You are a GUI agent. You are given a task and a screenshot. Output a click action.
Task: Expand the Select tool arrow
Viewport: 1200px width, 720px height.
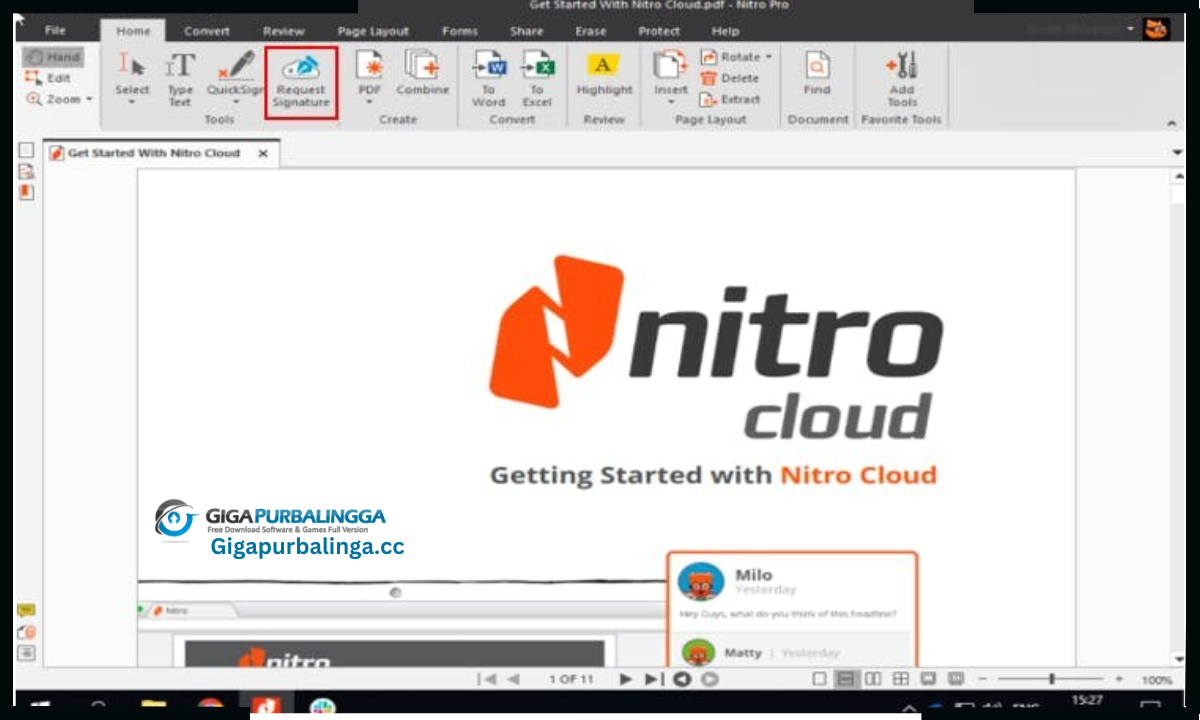coord(132,102)
